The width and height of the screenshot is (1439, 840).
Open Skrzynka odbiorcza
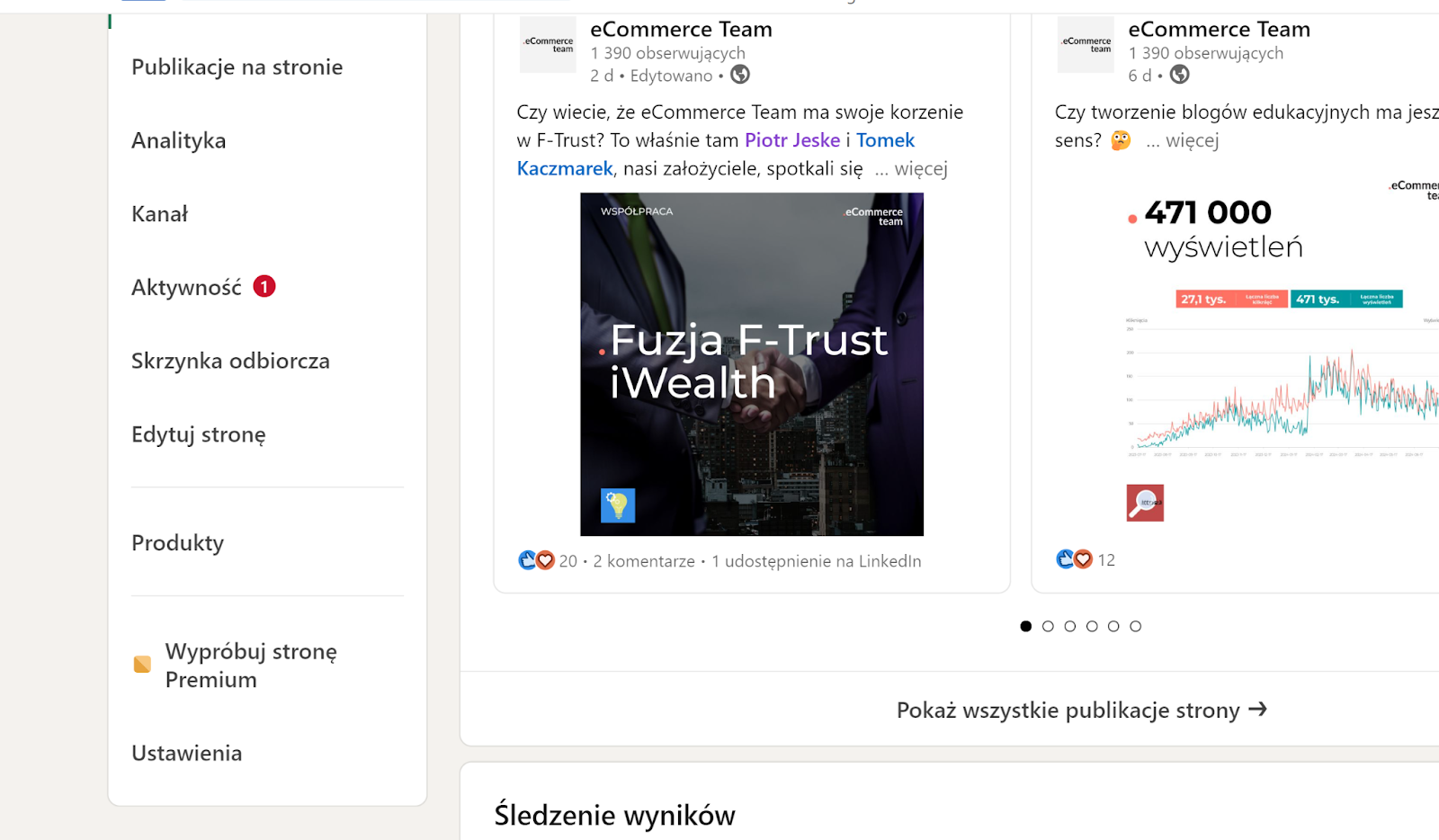pos(230,362)
